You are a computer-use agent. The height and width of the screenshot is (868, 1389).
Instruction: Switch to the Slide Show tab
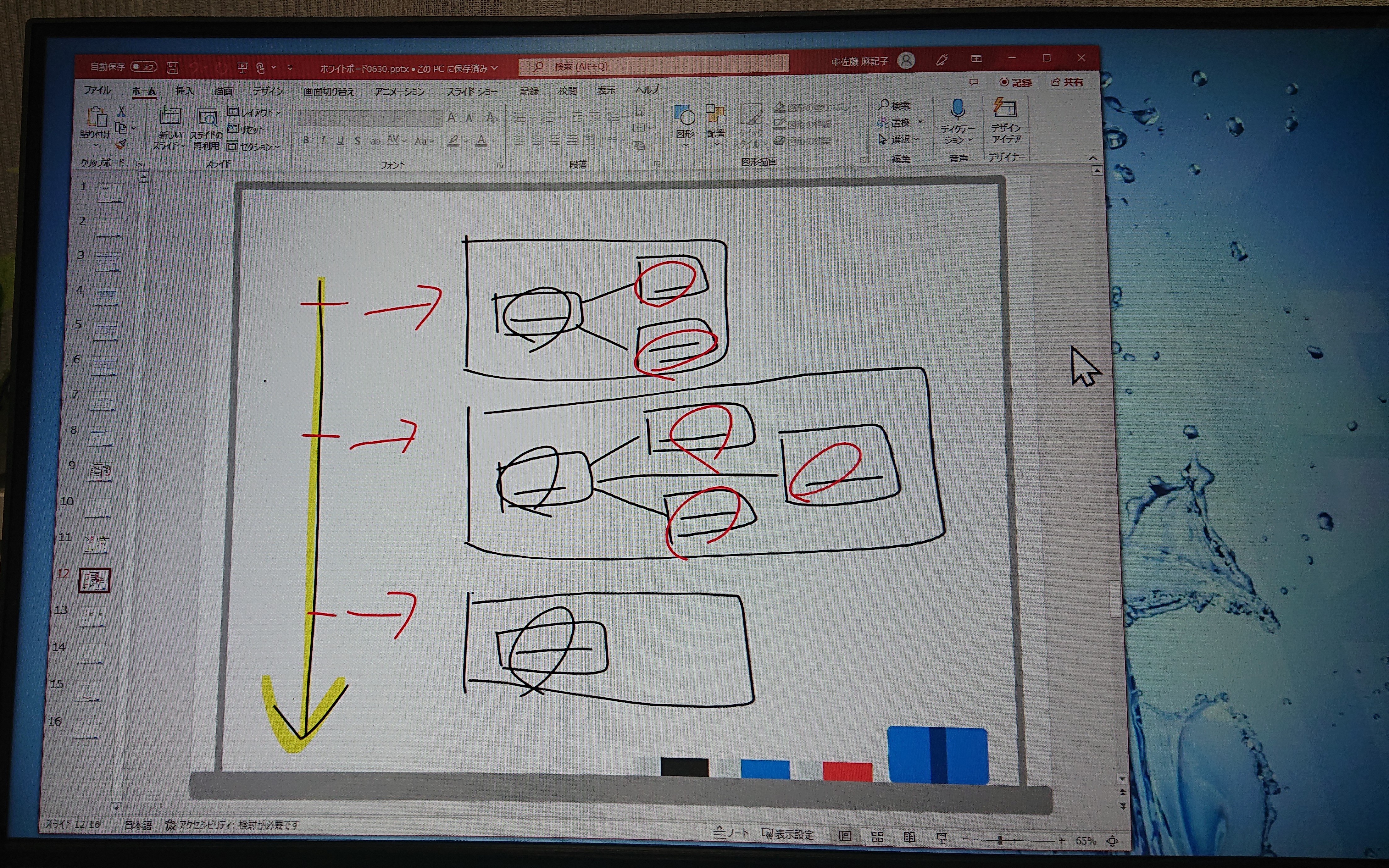(472, 91)
